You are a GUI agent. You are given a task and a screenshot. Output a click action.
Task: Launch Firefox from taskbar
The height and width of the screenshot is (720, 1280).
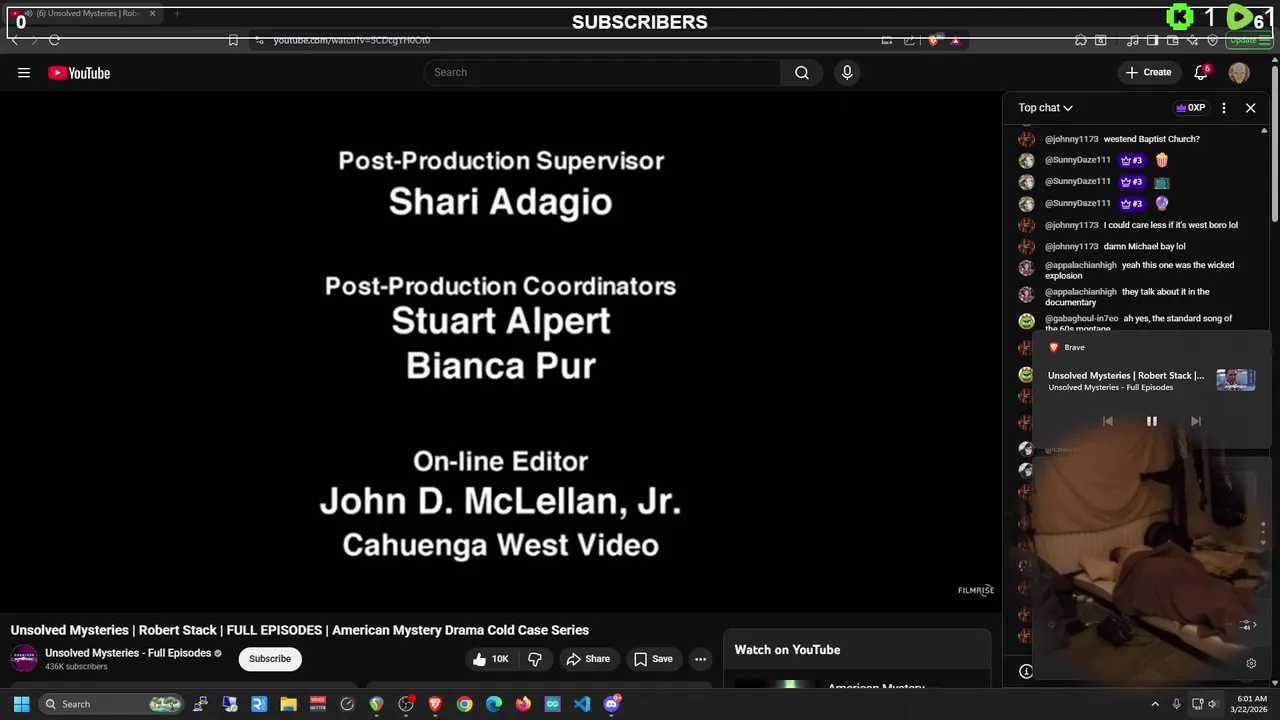pos(523,704)
